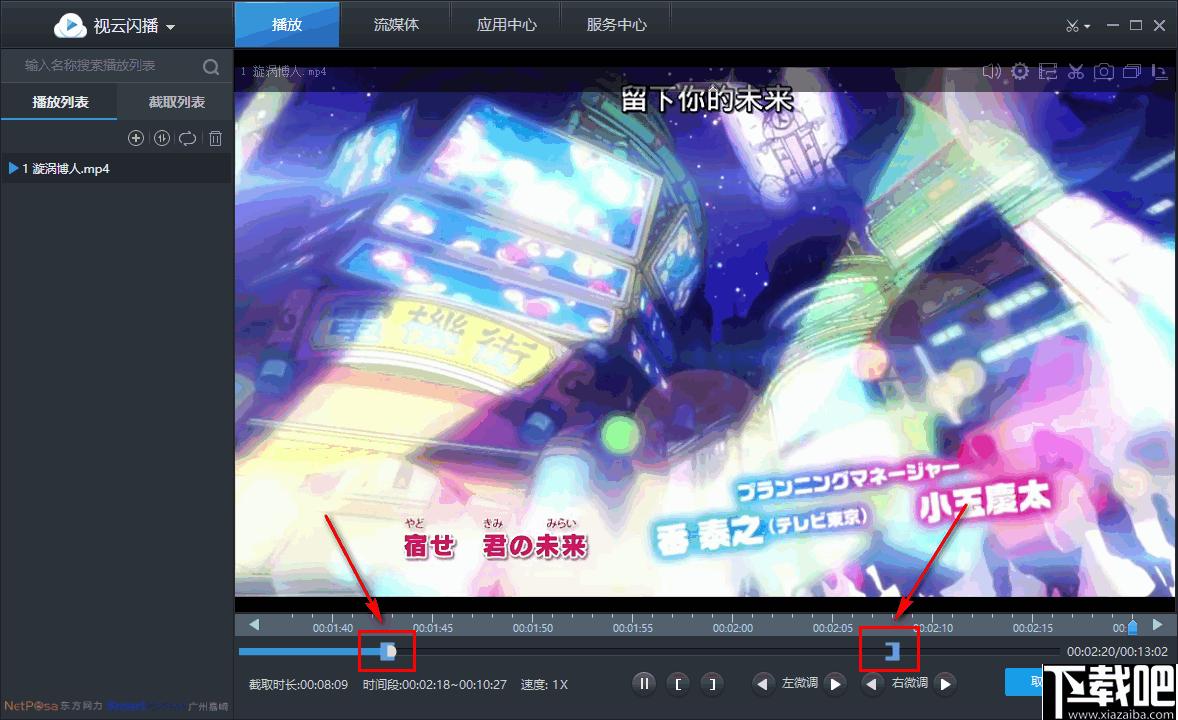Open the 流媒体 tab

click(396, 25)
